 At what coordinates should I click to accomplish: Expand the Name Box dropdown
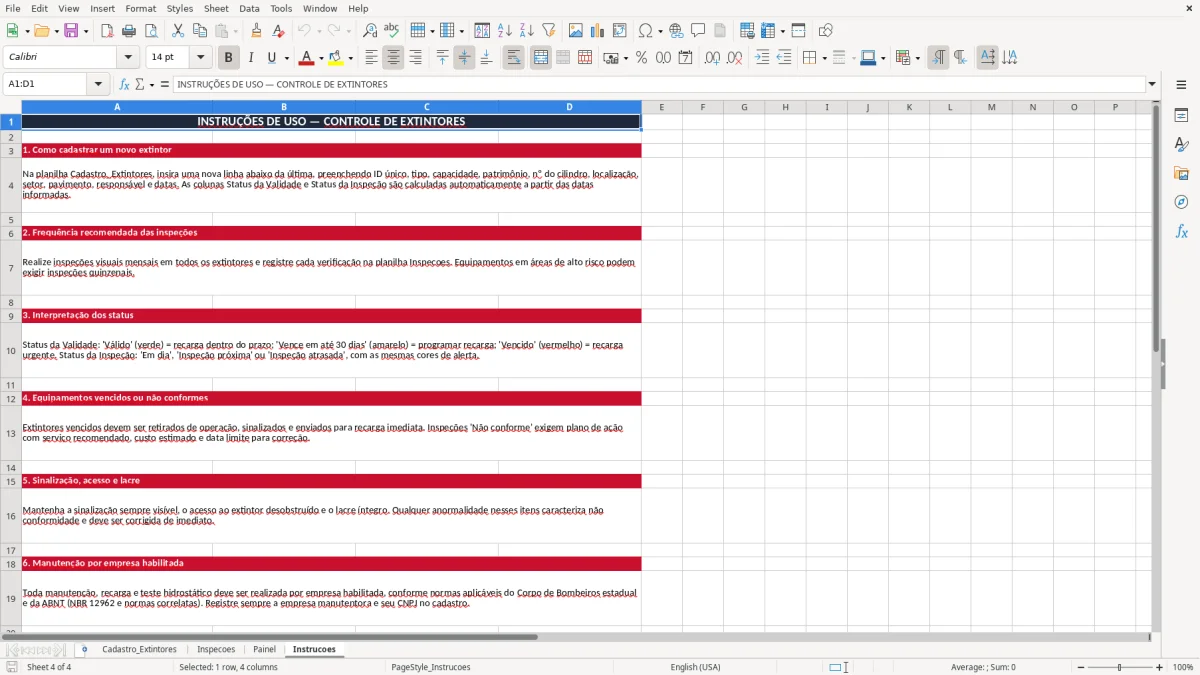pos(98,85)
